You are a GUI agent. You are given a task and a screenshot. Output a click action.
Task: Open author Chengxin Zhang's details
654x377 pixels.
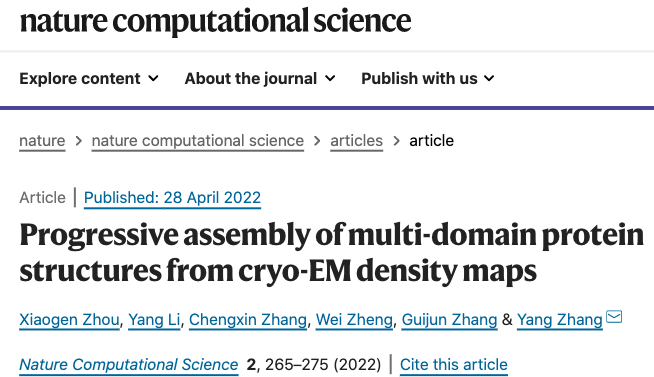click(248, 320)
